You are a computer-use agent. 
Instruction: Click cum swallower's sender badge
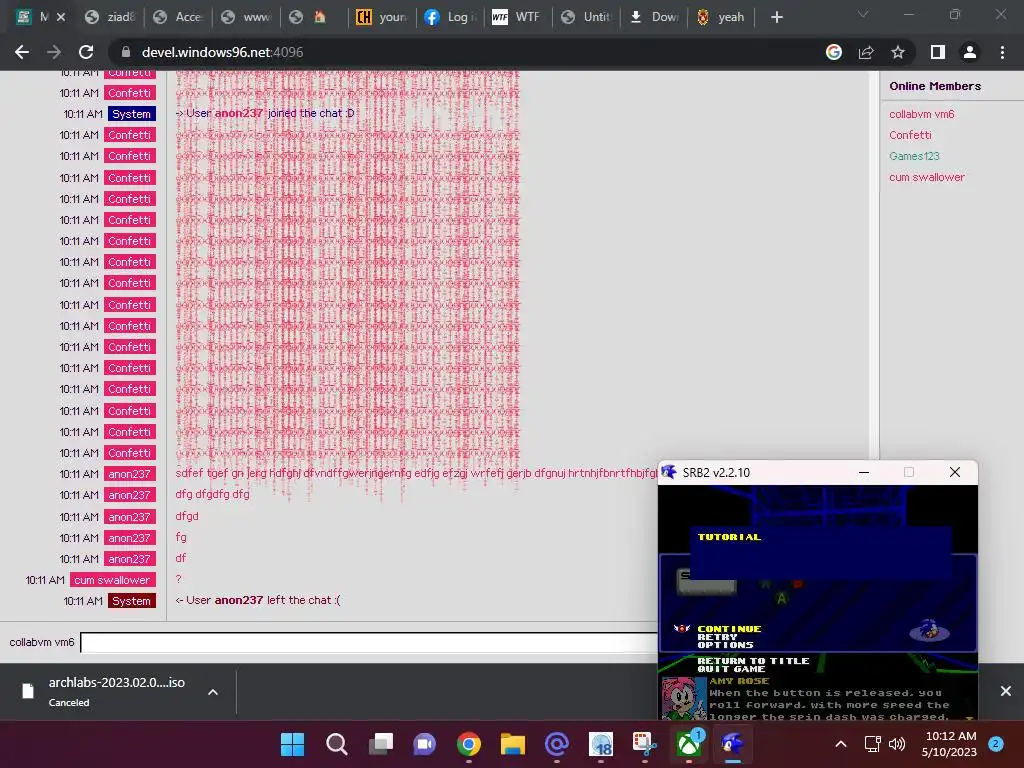click(112, 580)
